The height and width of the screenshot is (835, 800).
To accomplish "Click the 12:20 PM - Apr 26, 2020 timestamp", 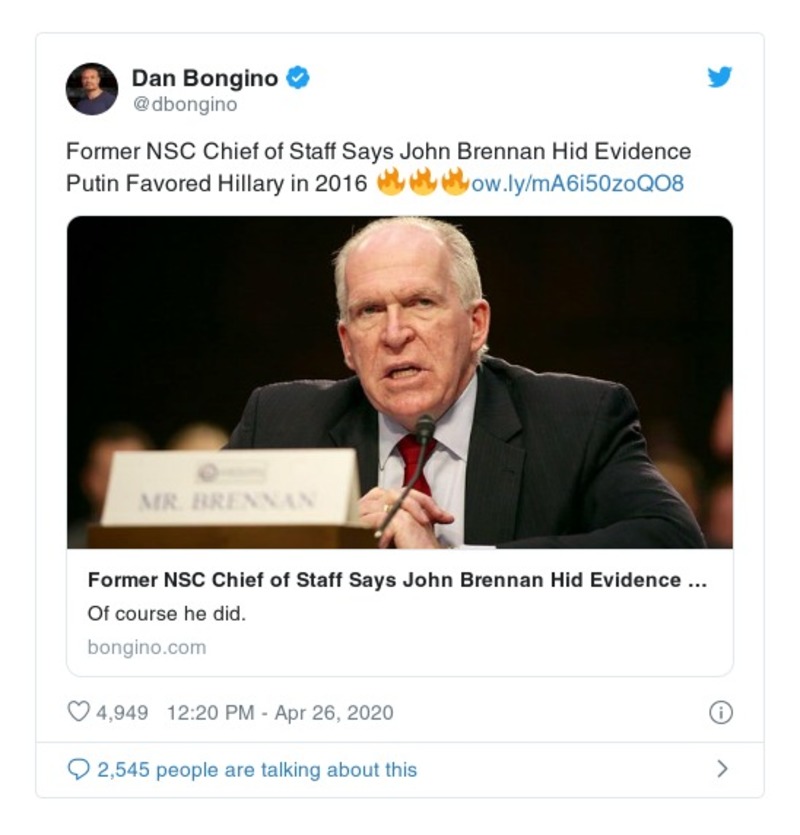I will pos(280,713).
